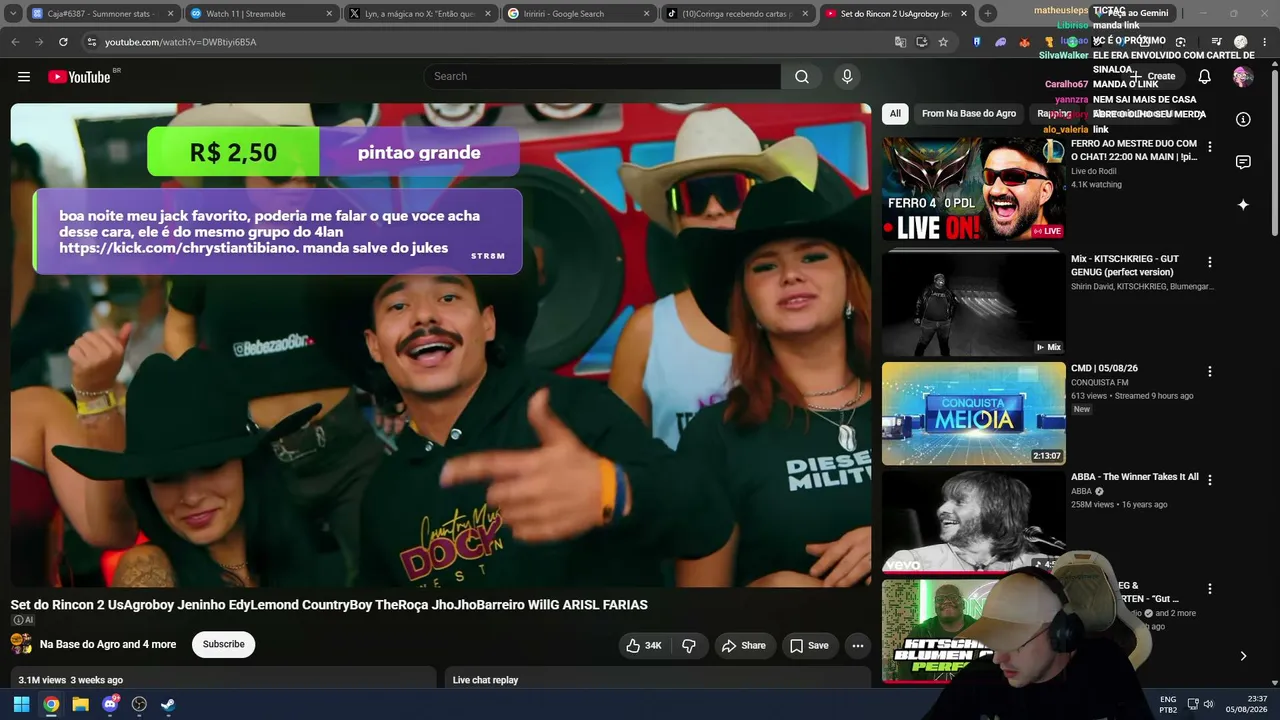Open the YouTube guide hamburger menu
Screen dimensions: 1280x720
click(24, 77)
